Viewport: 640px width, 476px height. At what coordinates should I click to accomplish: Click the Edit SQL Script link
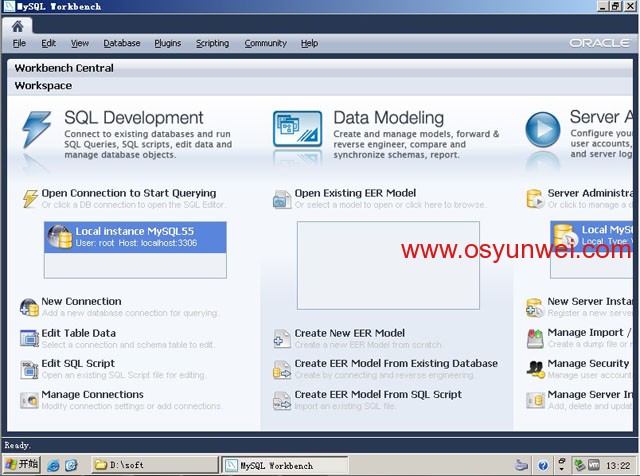78,363
